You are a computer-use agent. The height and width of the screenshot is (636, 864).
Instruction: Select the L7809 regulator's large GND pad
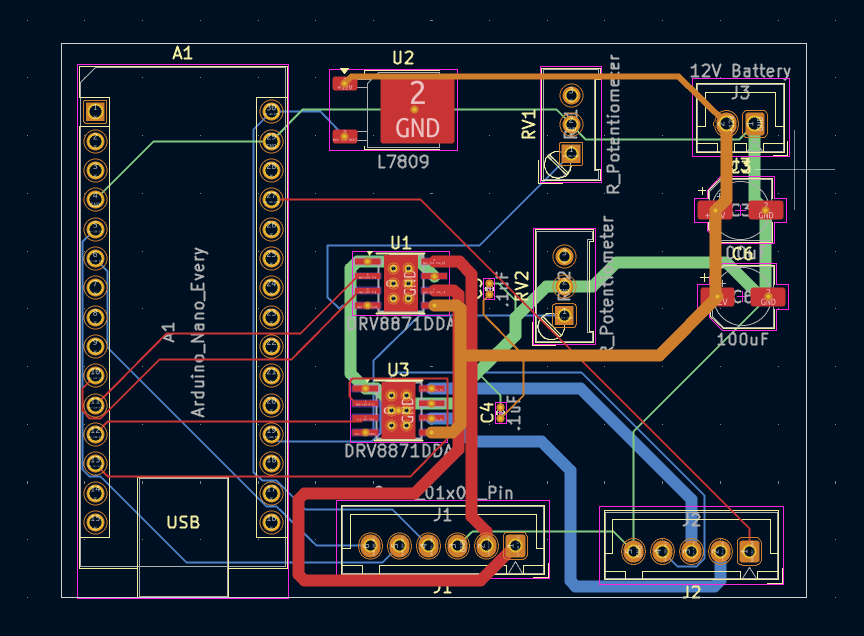click(417, 110)
